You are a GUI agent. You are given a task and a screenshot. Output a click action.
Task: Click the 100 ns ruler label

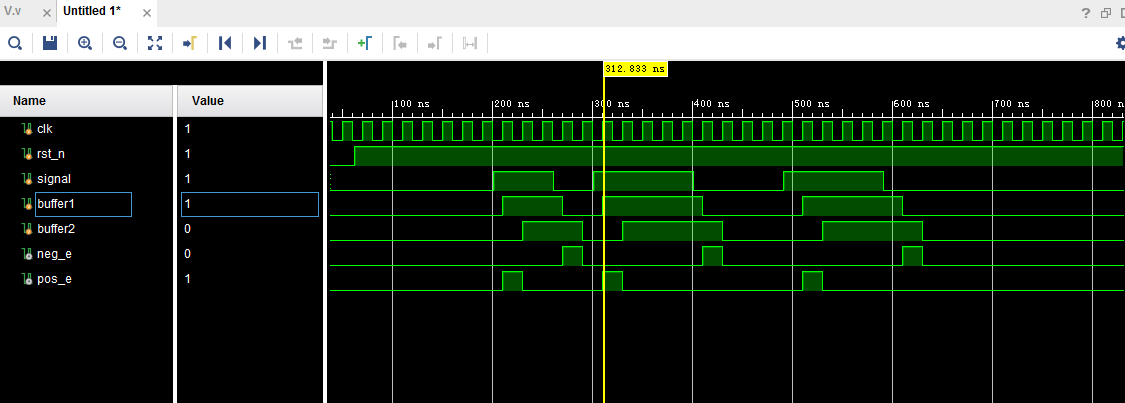click(x=413, y=104)
